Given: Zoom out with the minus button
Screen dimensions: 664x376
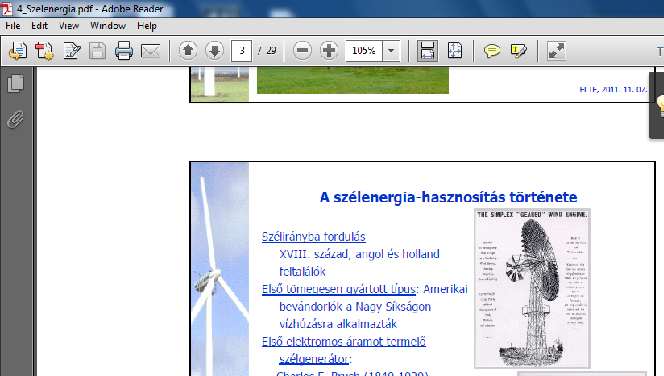Looking at the screenshot, I should click(x=302, y=51).
